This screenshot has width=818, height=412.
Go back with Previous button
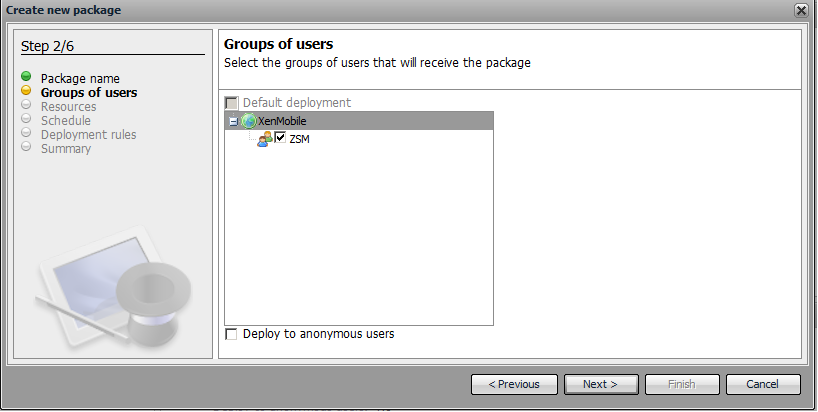pyautogui.click(x=514, y=384)
